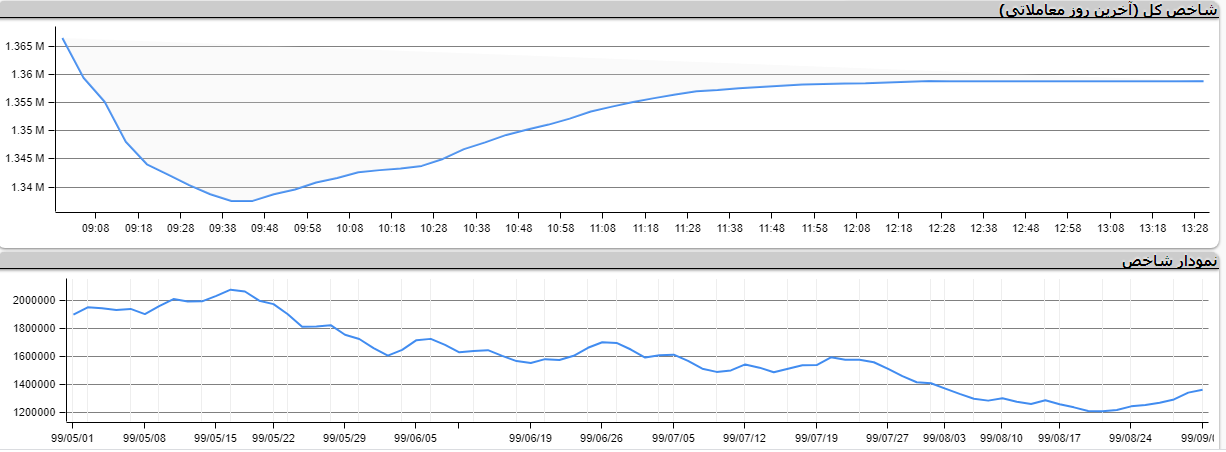Click the 99/08/03 date label
Screen dimensions: 1226x452
944,438
